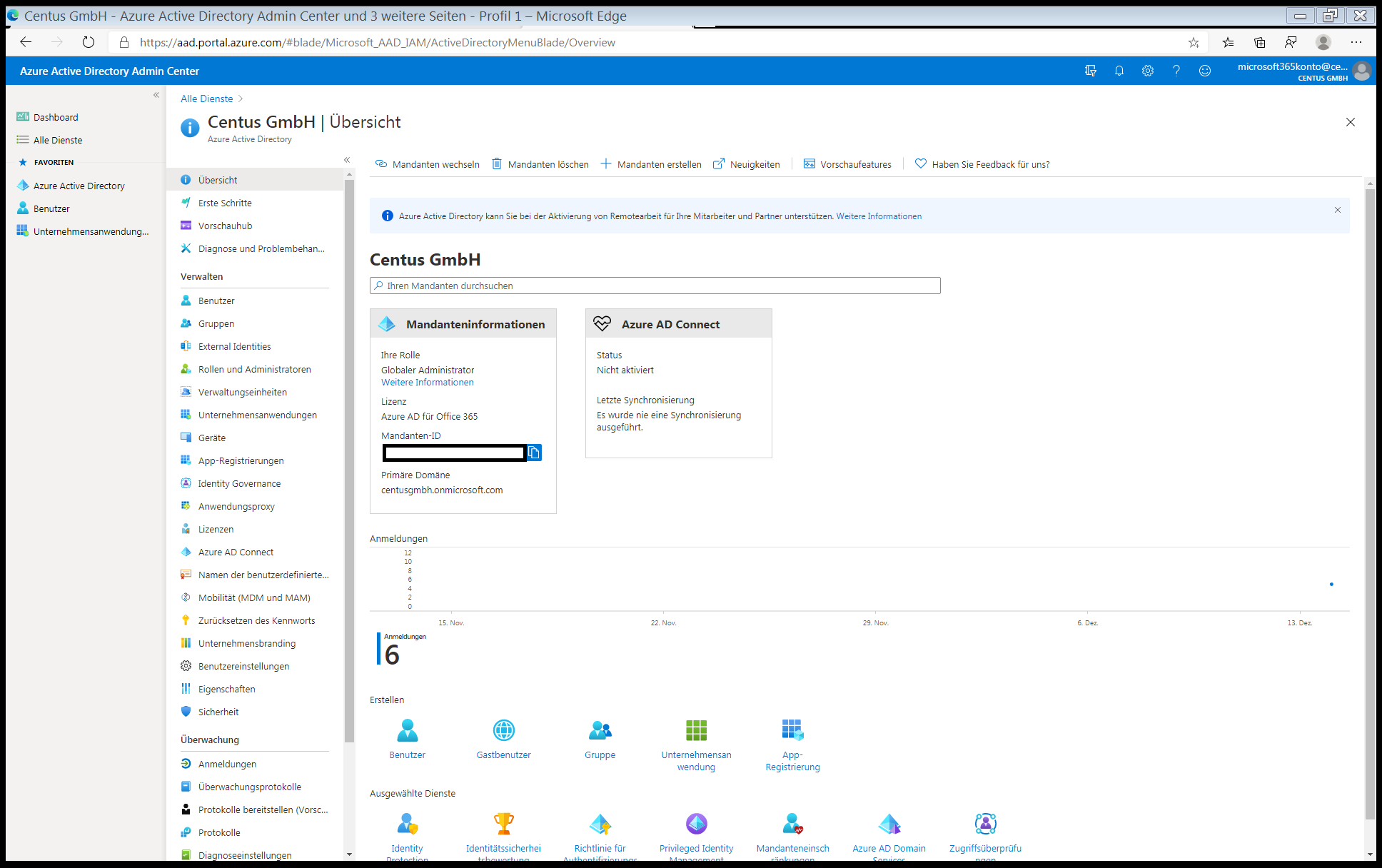Open Privileged Identity Management service icon
The height and width of the screenshot is (868, 1382).
click(x=697, y=824)
